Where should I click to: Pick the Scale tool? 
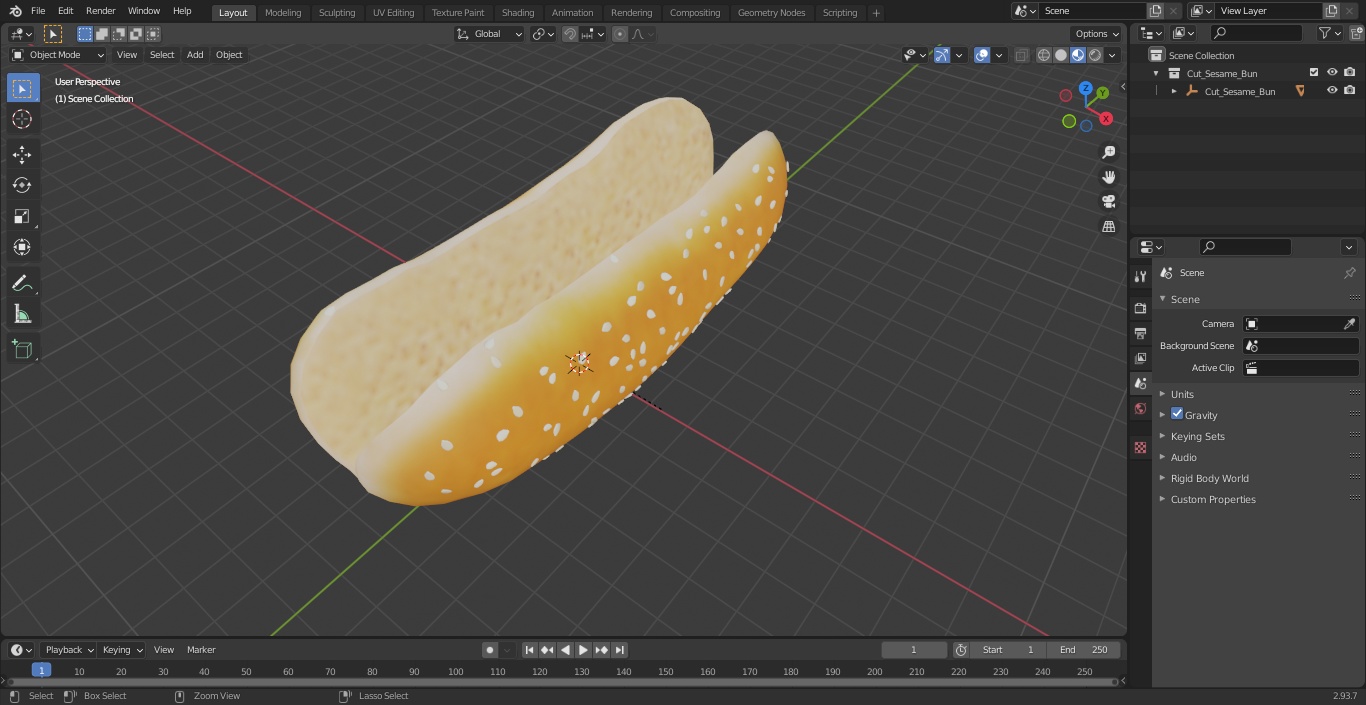pos(22,216)
